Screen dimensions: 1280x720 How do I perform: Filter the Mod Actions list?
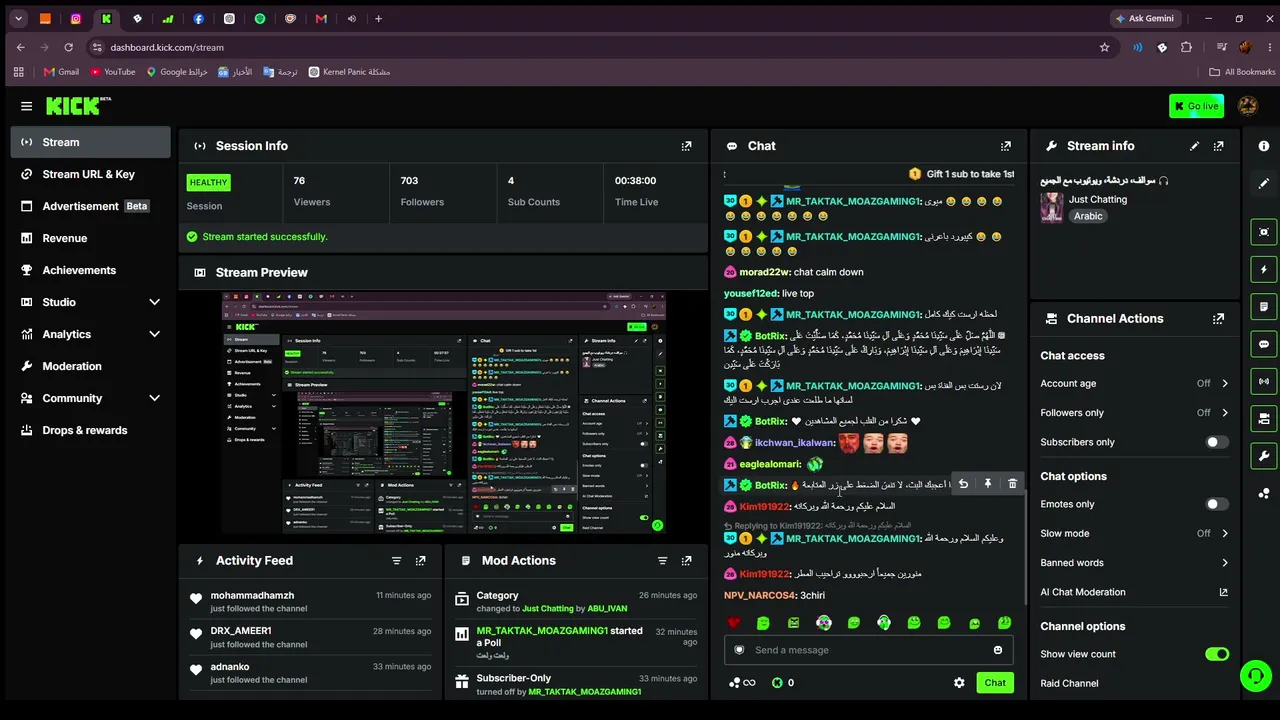click(x=662, y=561)
